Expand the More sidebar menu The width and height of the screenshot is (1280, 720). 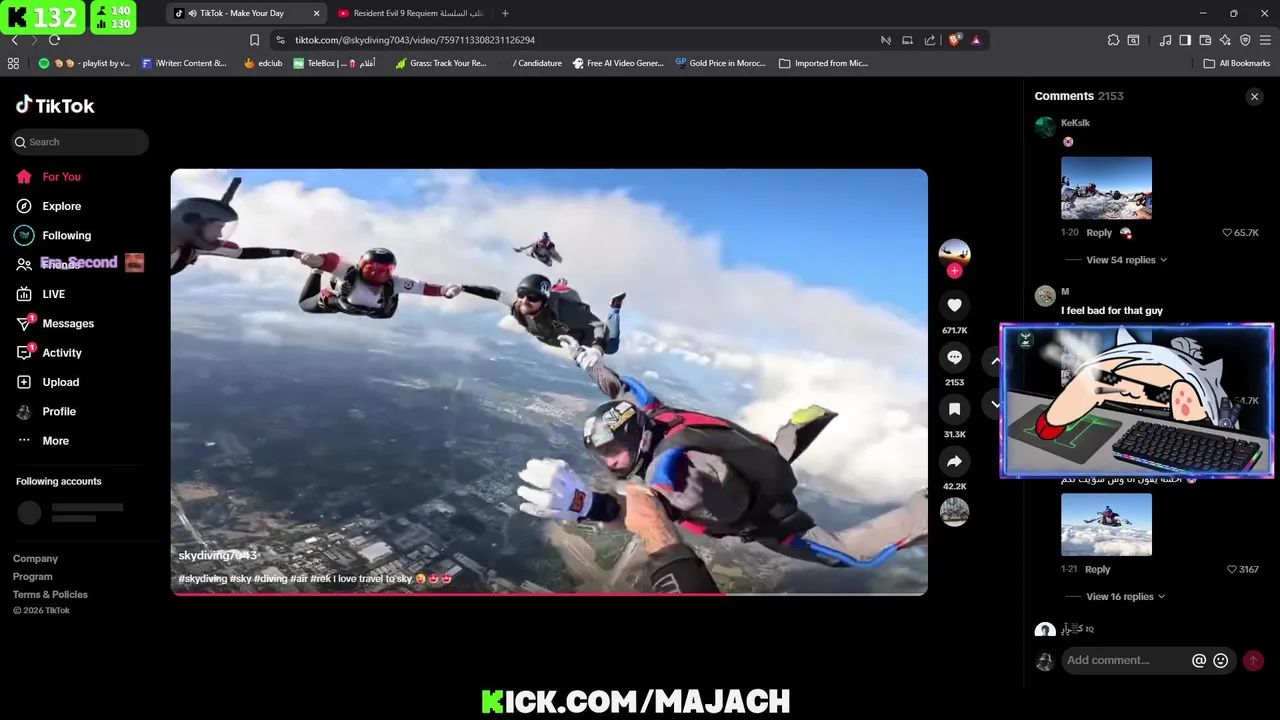coord(55,441)
